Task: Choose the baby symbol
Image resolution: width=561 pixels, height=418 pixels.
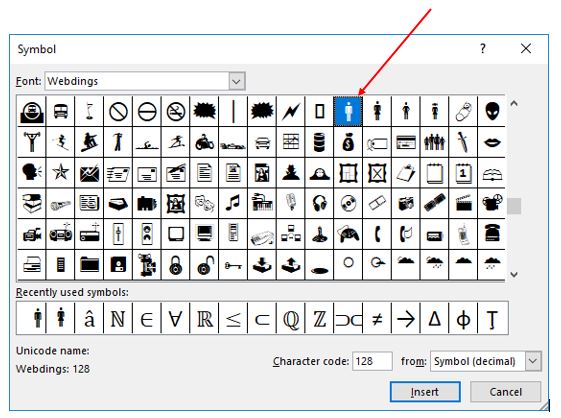Action: pyautogui.click(x=463, y=111)
